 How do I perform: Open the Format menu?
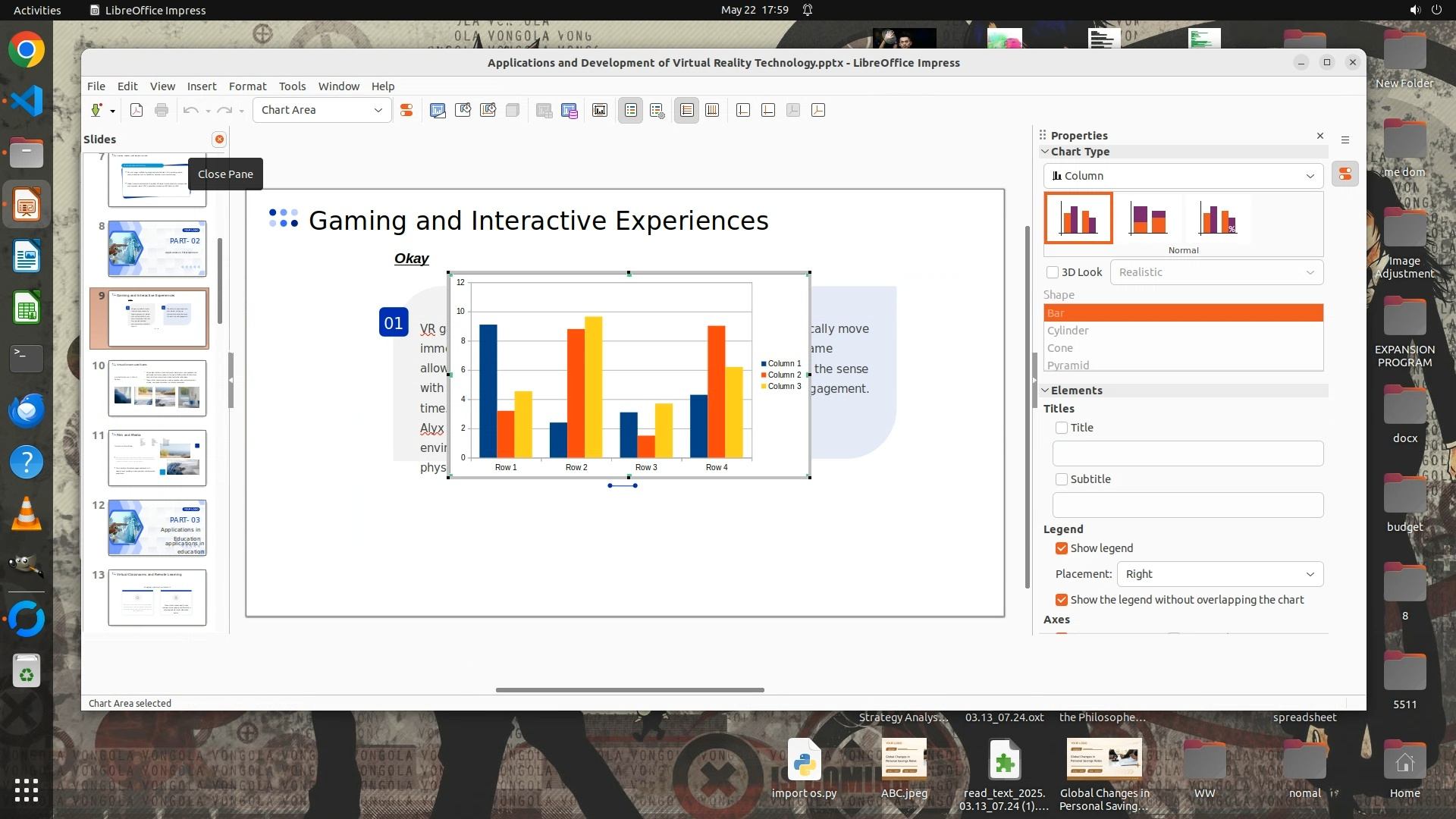[247, 86]
